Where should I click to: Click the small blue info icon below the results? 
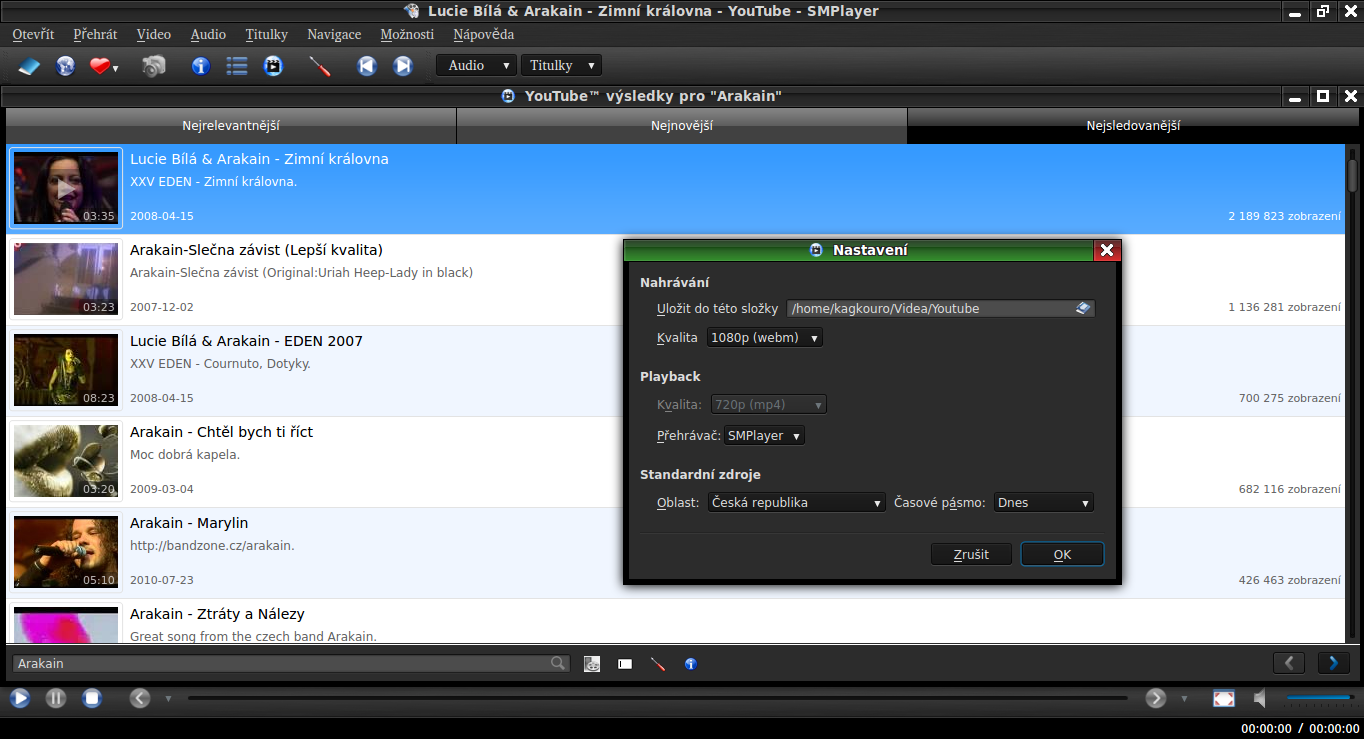690,664
